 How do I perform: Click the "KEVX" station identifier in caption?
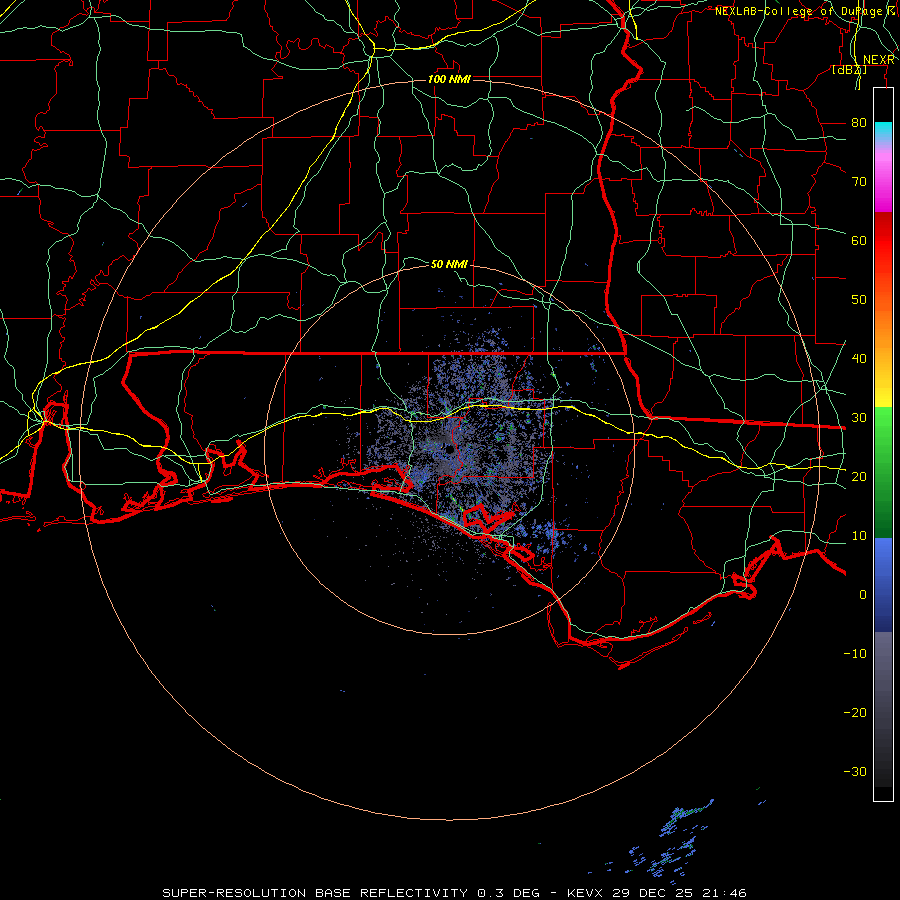[584, 893]
